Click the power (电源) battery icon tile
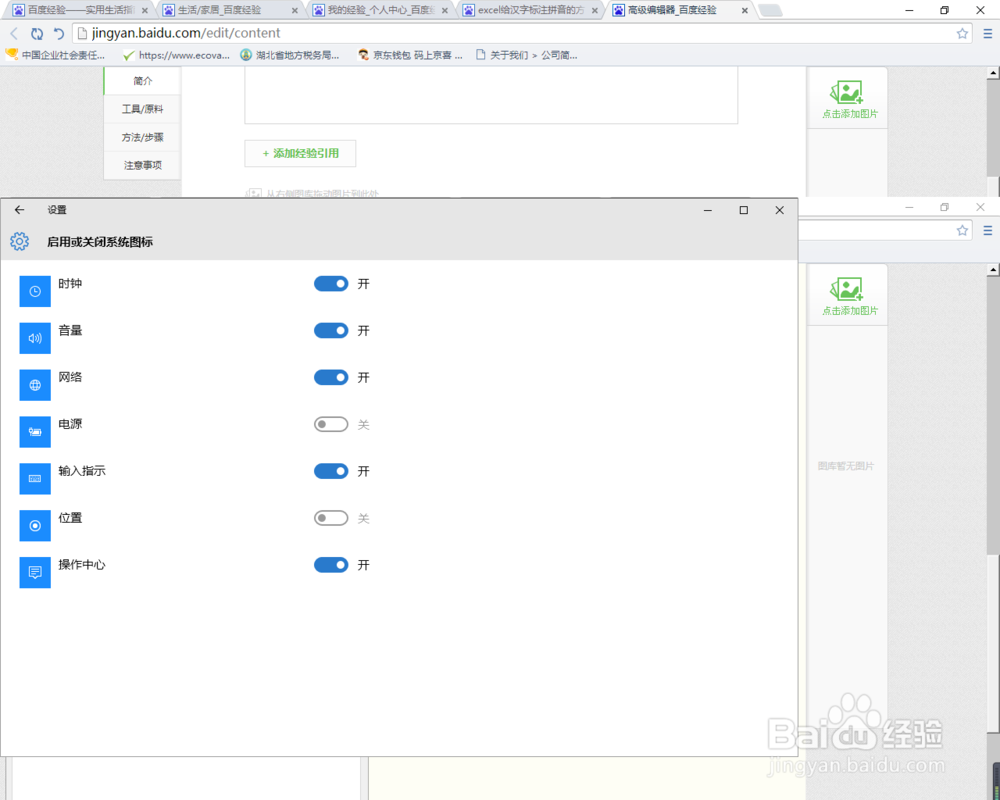Image resolution: width=1000 pixels, height=800 pixels. [35, 432]
